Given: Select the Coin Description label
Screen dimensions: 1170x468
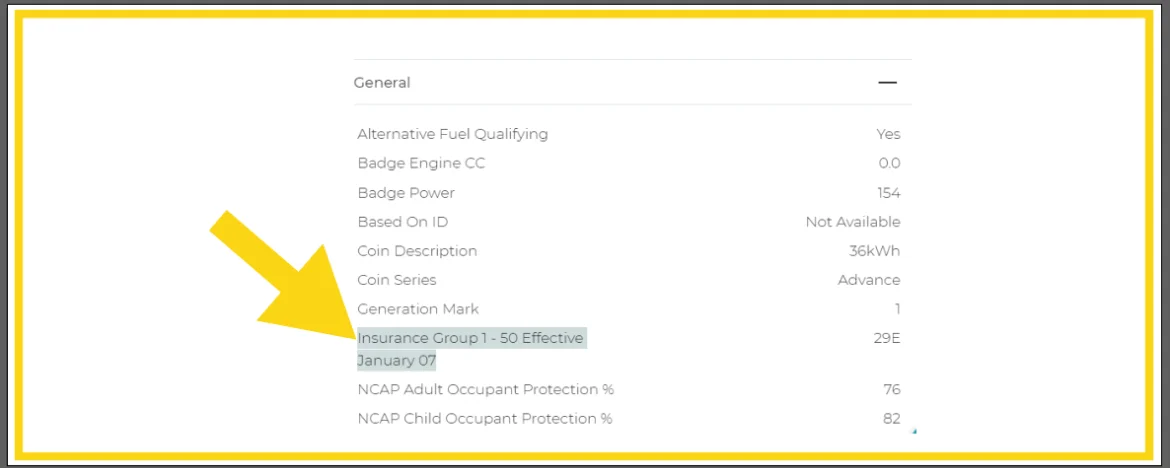Looking at the screenshot, I should tap(417, 251).
